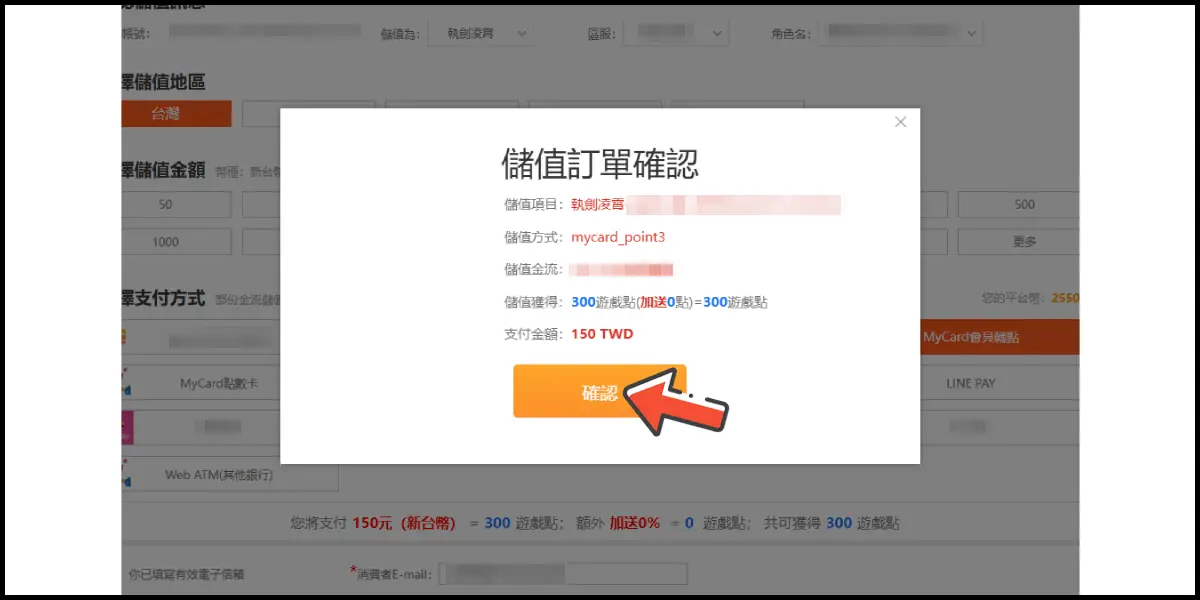The width and height of the screenshot is (1200, 600).
Task: Click the 消費者E-mail input field
Action: pyautogui.click(x=565, y=573)
